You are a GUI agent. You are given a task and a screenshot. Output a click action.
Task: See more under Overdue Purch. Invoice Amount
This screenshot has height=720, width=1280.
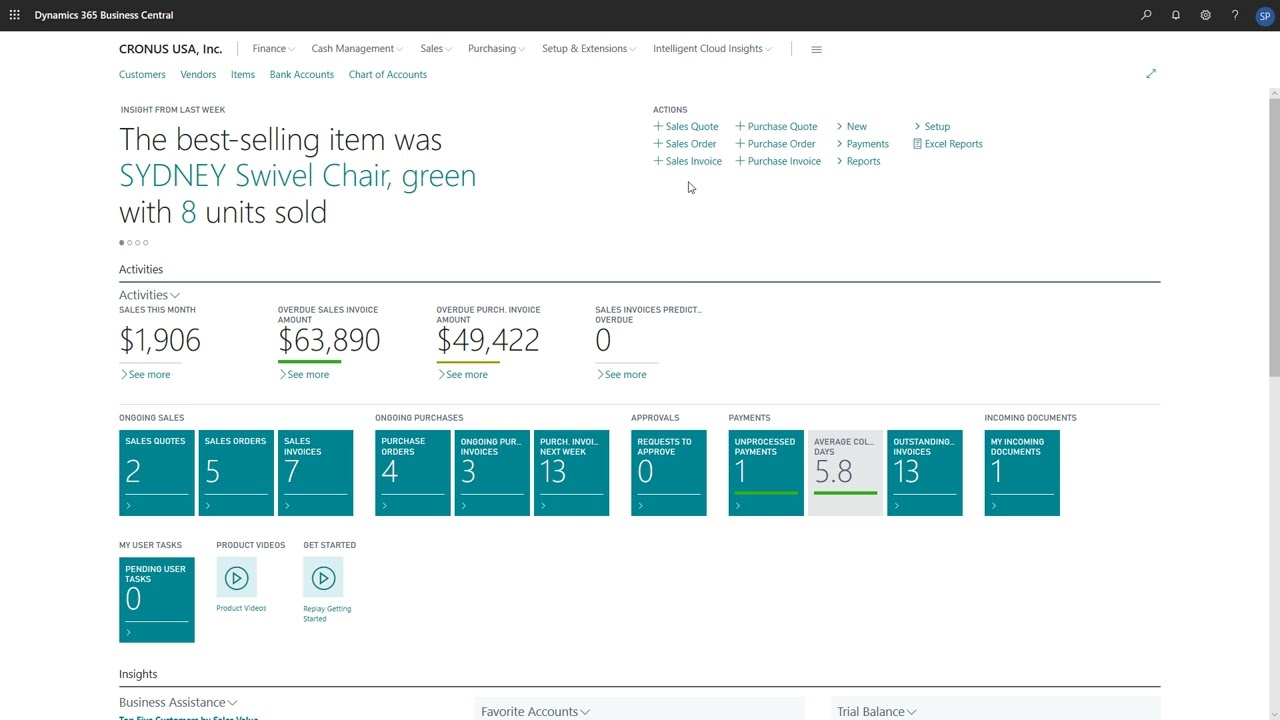(463, 375)
